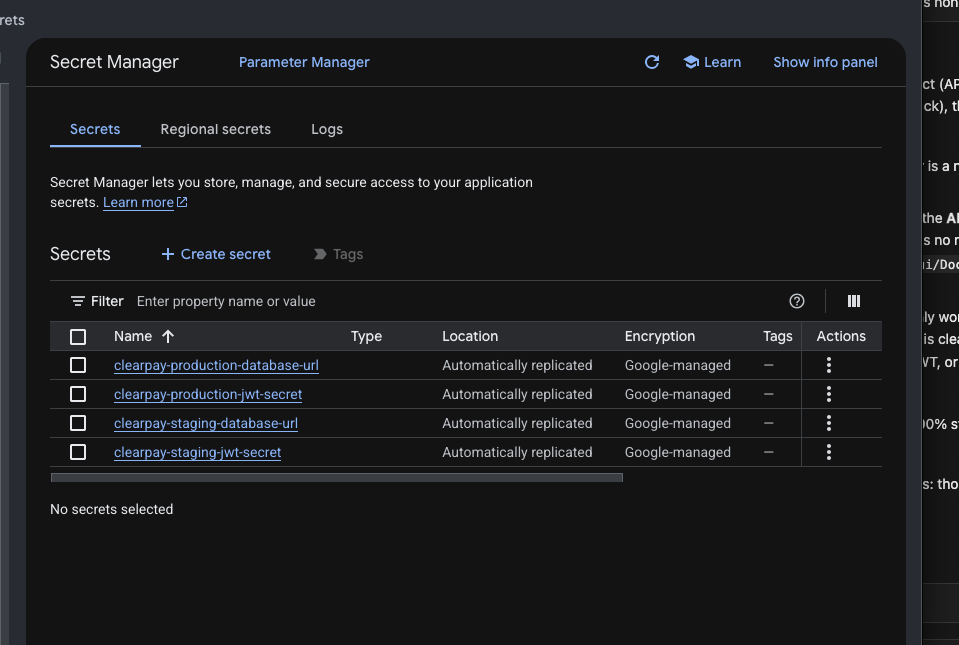
Task: Open actions menu for clearpay-staging-database-url
Action: [x=829, y=423]
